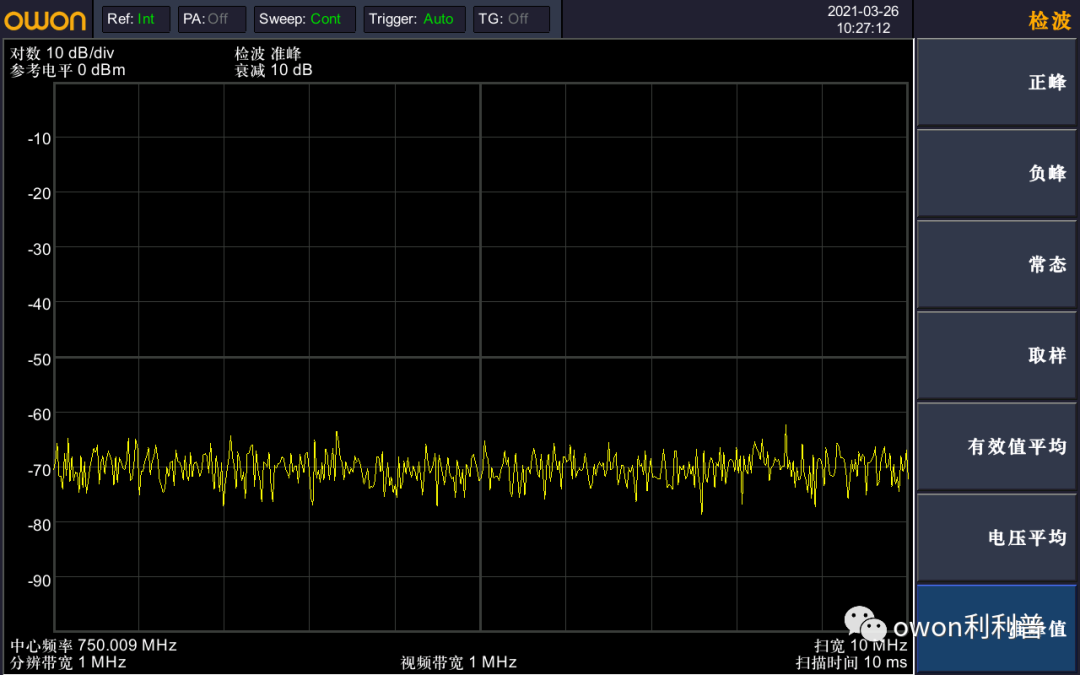
Task: Select the 正峰 positive peak detector softkey
Action: (997, 83)
